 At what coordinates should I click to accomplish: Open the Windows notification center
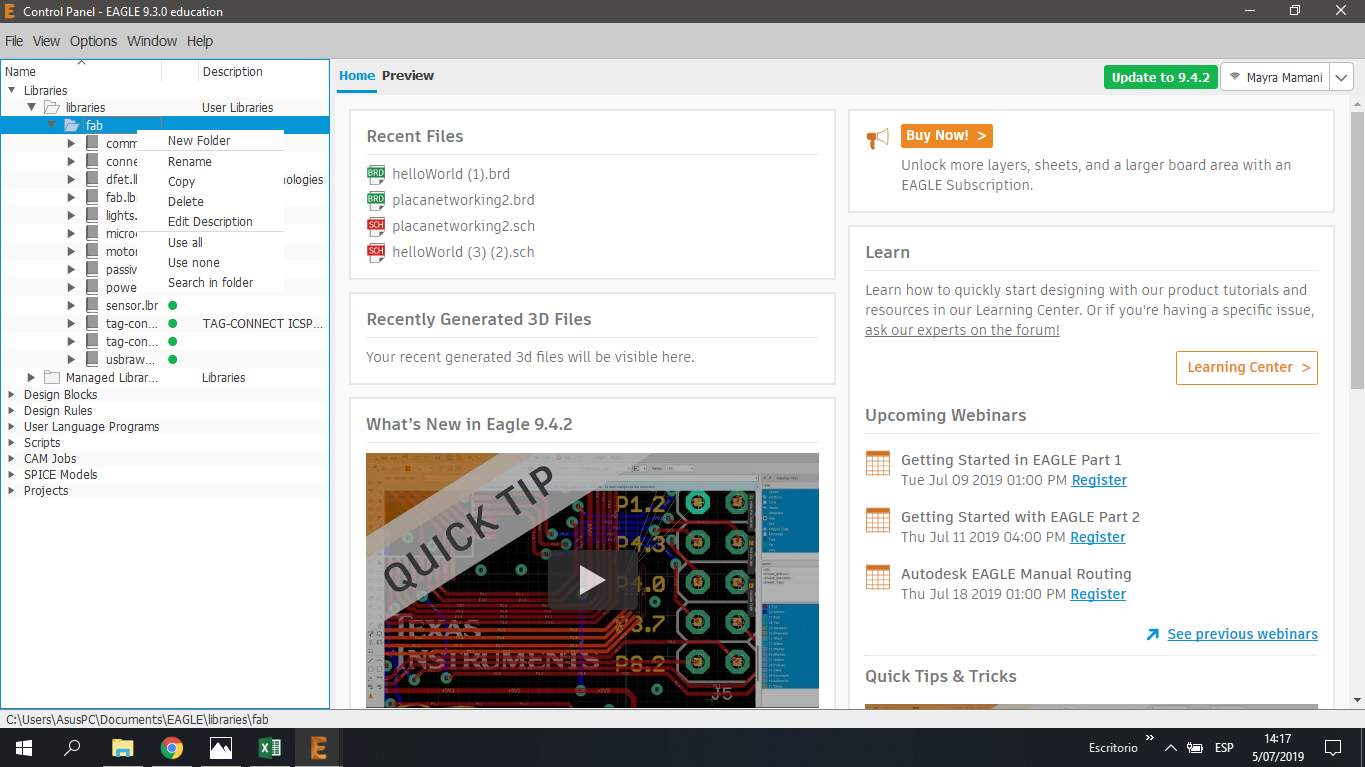(1333, 747)
